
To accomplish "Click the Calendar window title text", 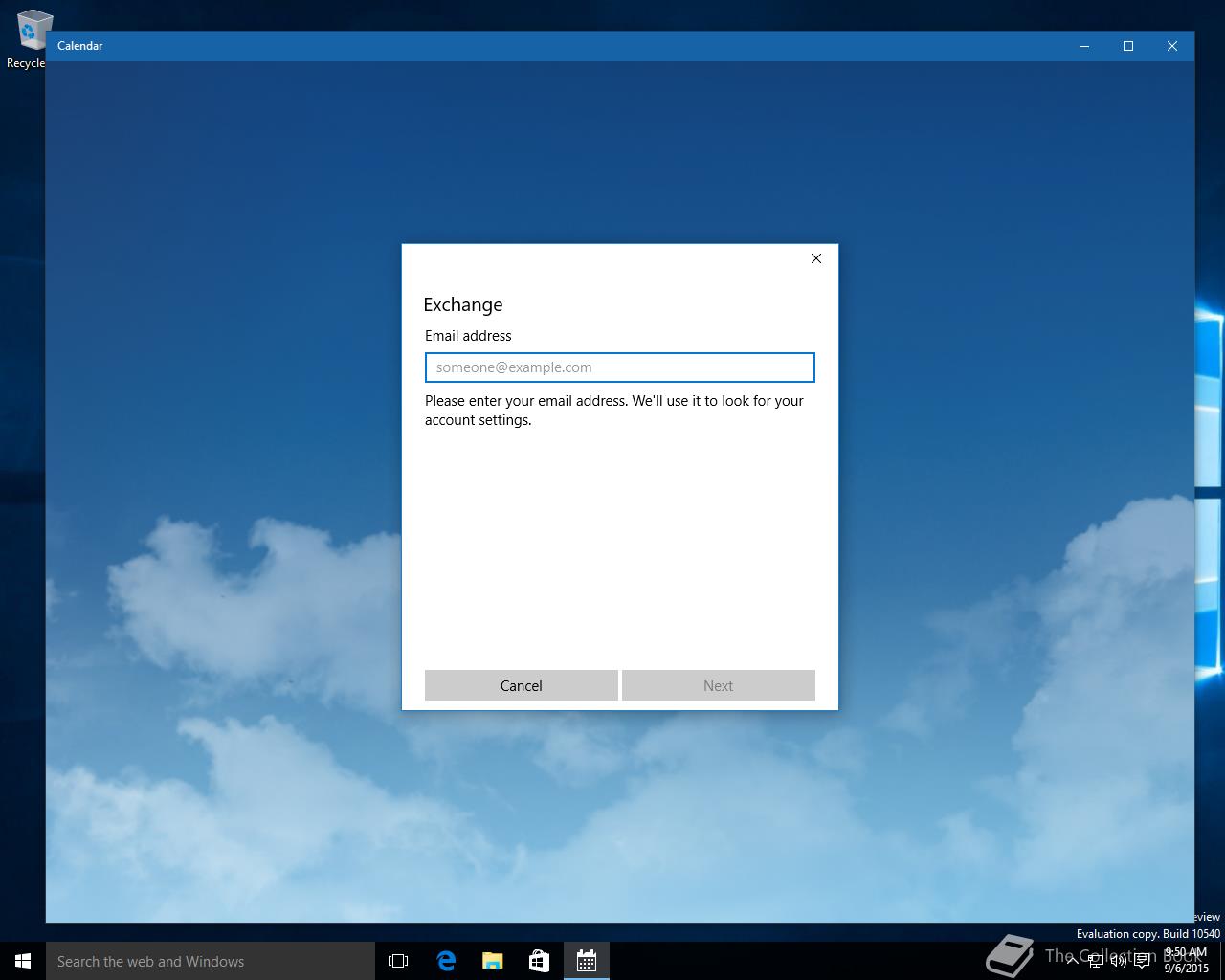I will coord(79,46).
